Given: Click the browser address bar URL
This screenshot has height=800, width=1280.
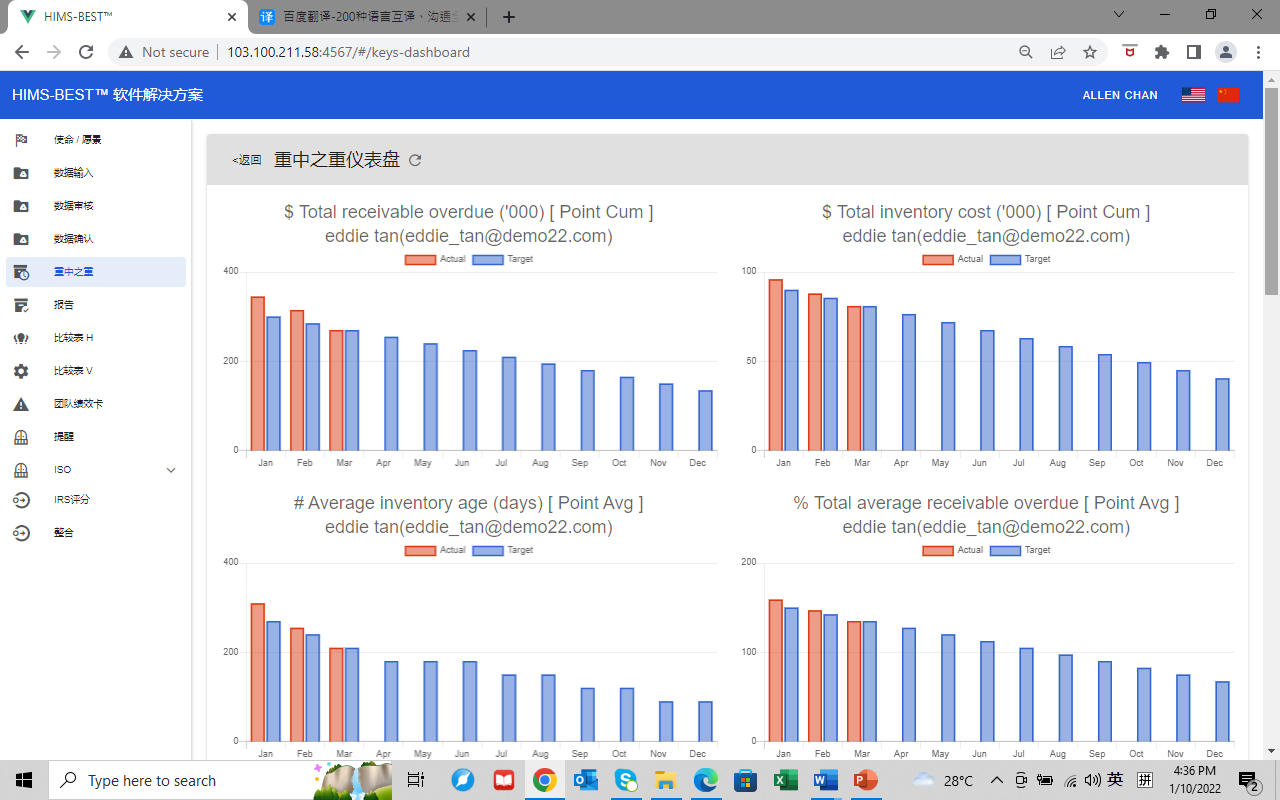Looking at the screenshot, I should point(348,52).
